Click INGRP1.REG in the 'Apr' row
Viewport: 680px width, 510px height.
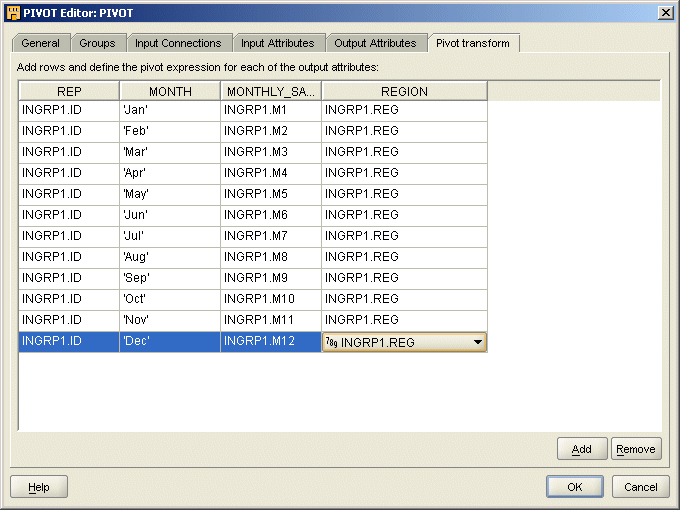[405, 173]
